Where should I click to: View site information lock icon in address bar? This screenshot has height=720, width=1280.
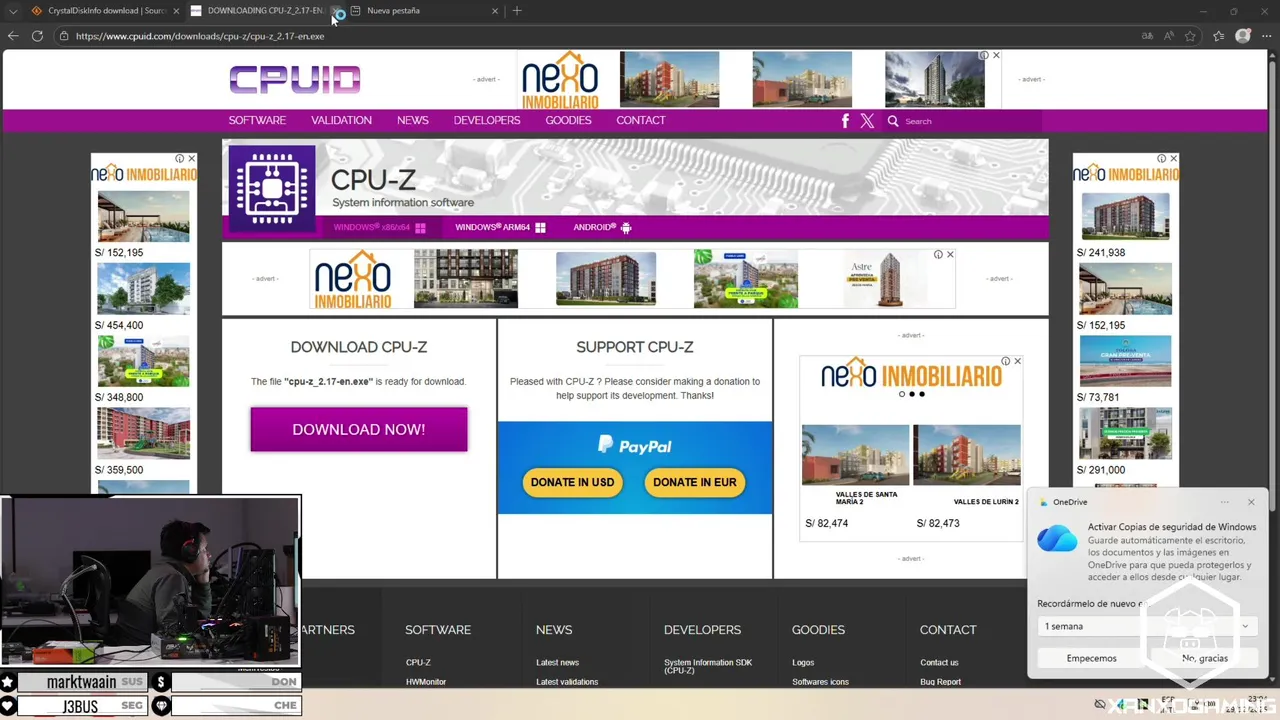click(64, 36)
